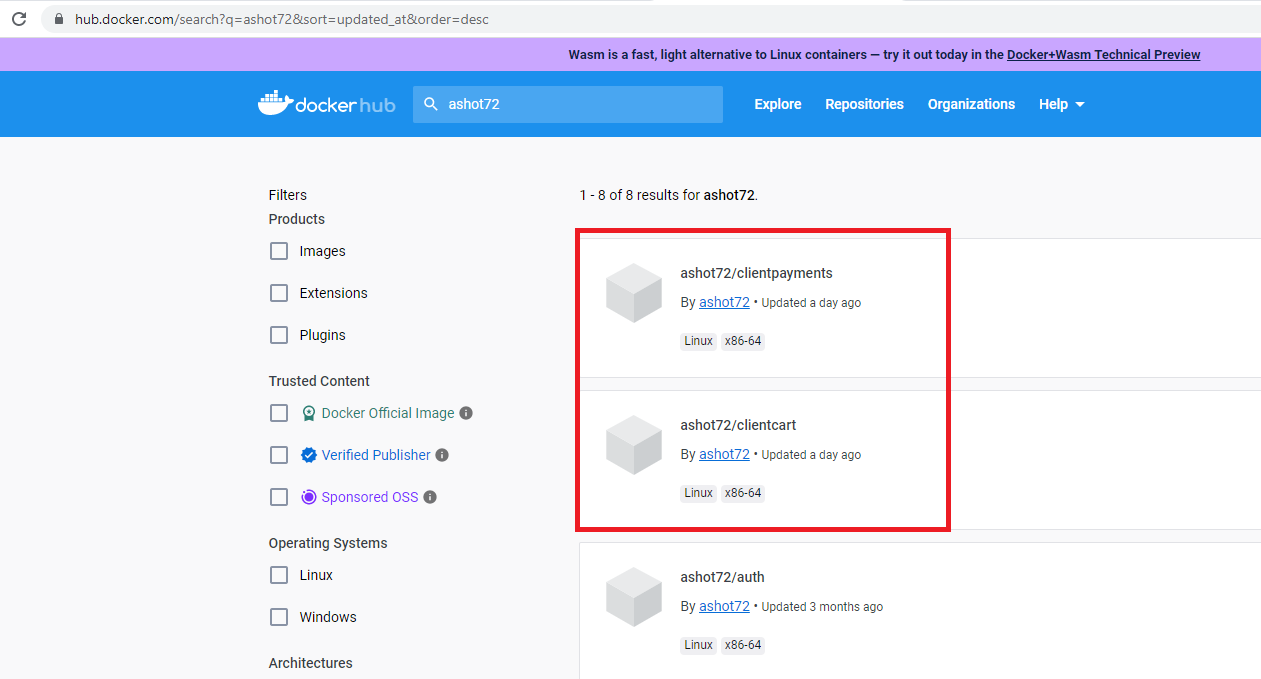Image resolution: width=1261 pixels, height=679 pixels.
Task: Expand the Help dropdown menu
Action: point(1061,104)
